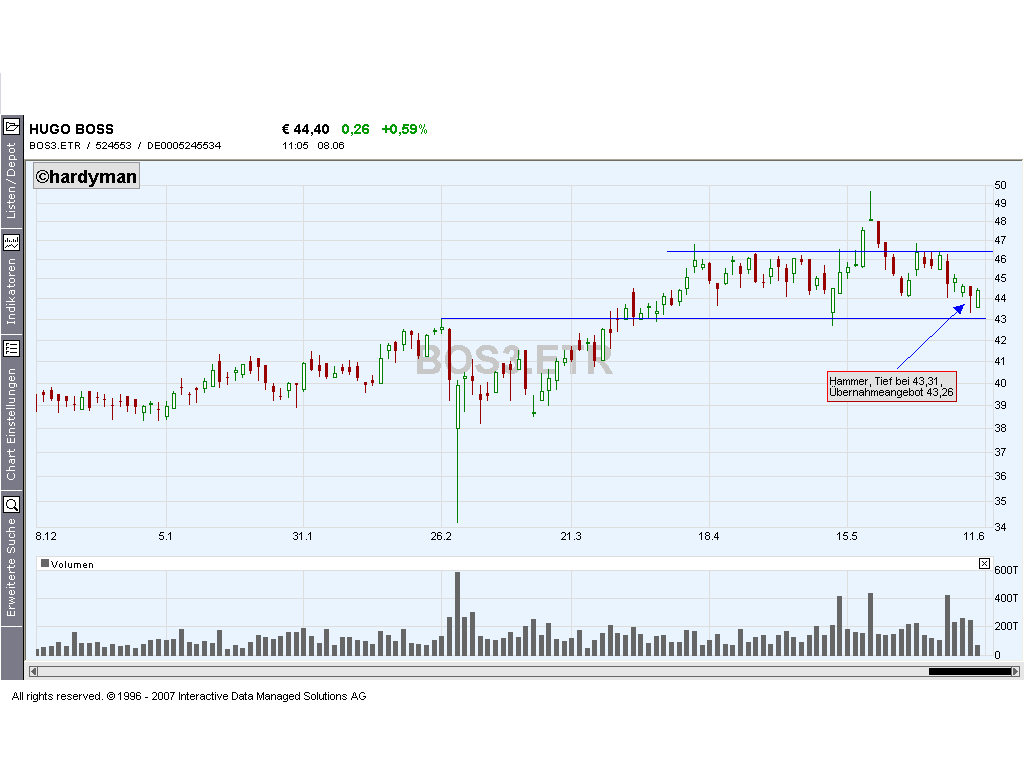This screenshot has width=1024, height=768.
Task: Click the HUGO BOSS title text
Action: tap(70, 129)
